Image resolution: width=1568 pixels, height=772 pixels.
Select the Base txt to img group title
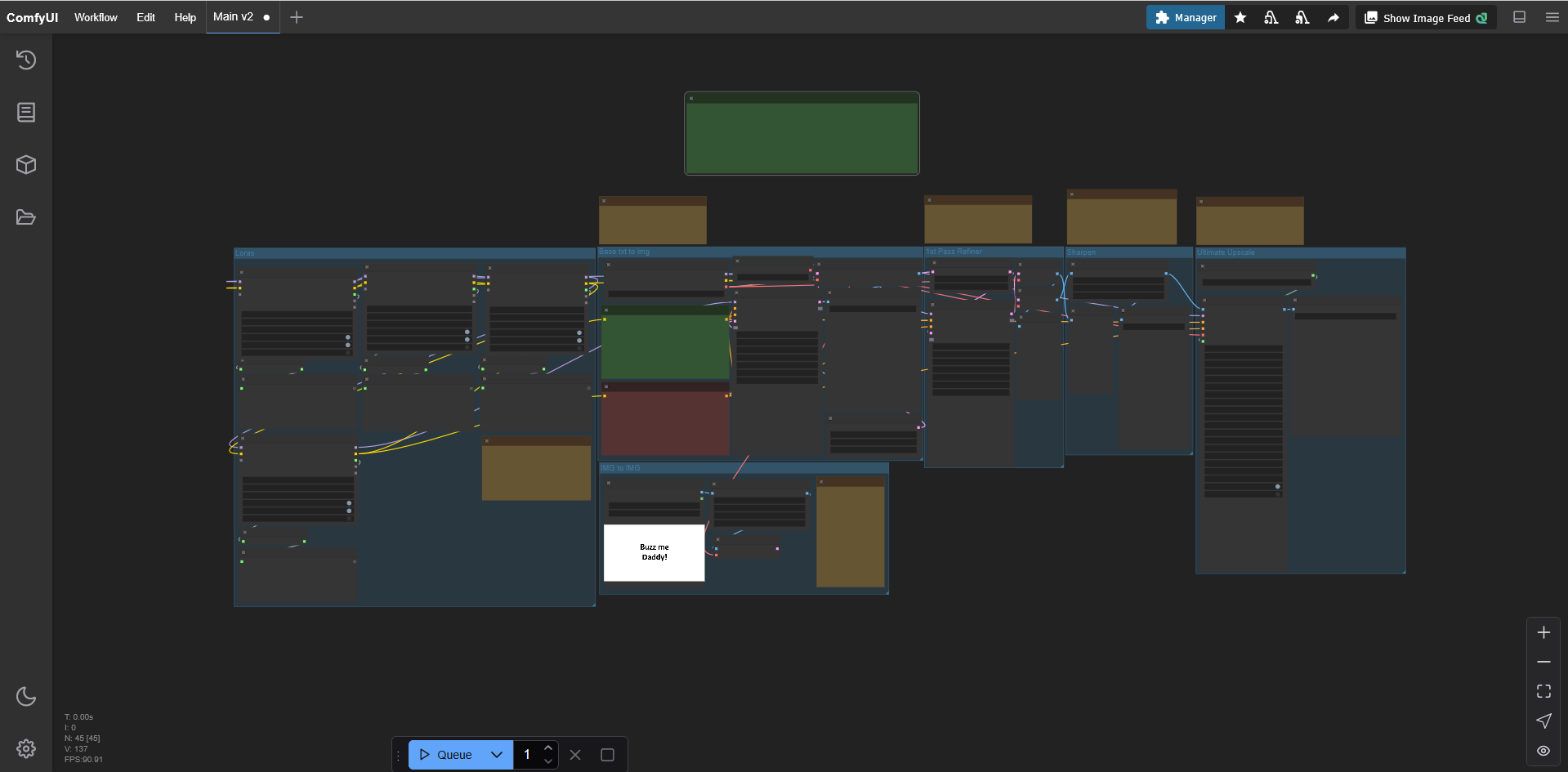click(624, 252)
